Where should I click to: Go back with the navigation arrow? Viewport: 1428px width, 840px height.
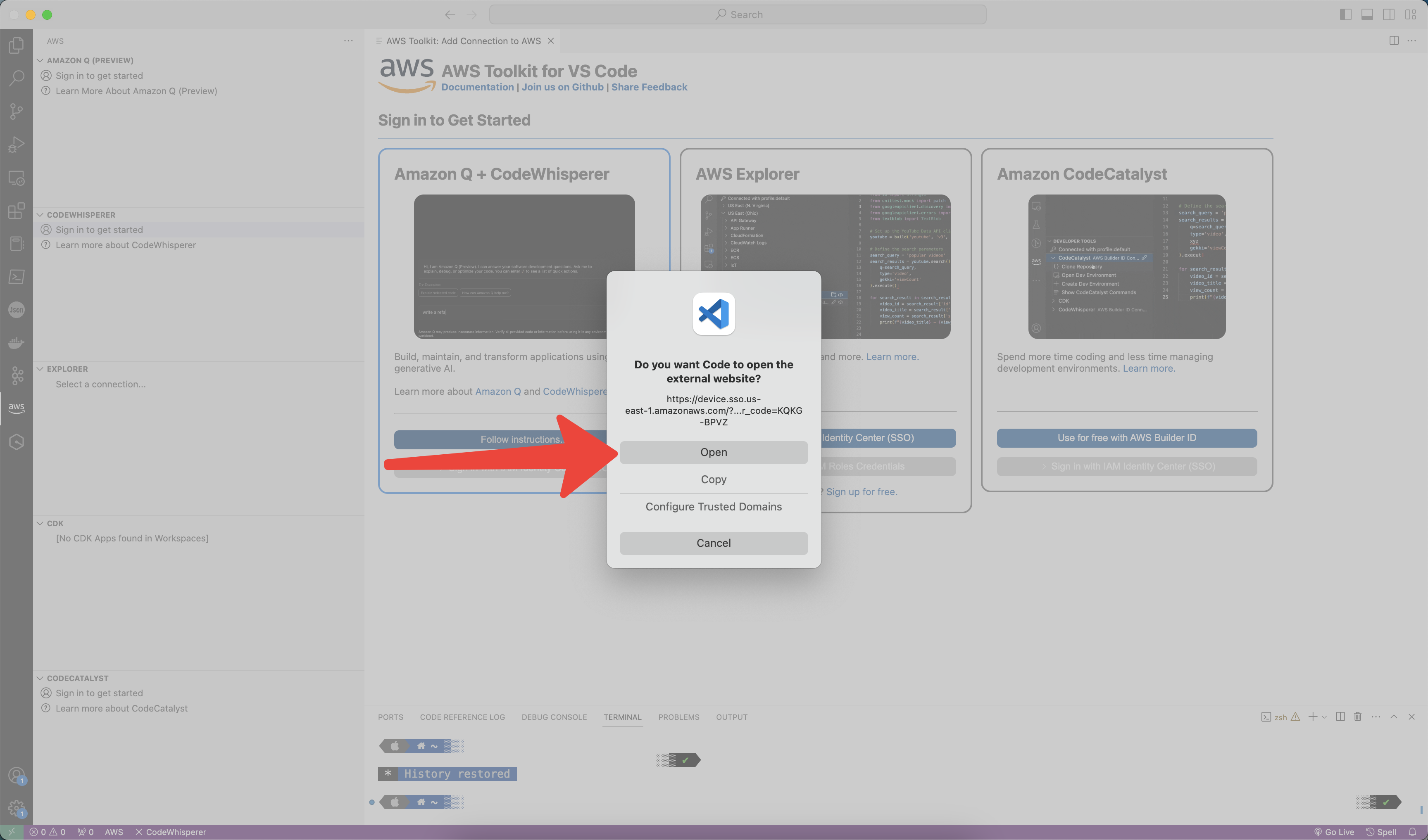(450, 15)
